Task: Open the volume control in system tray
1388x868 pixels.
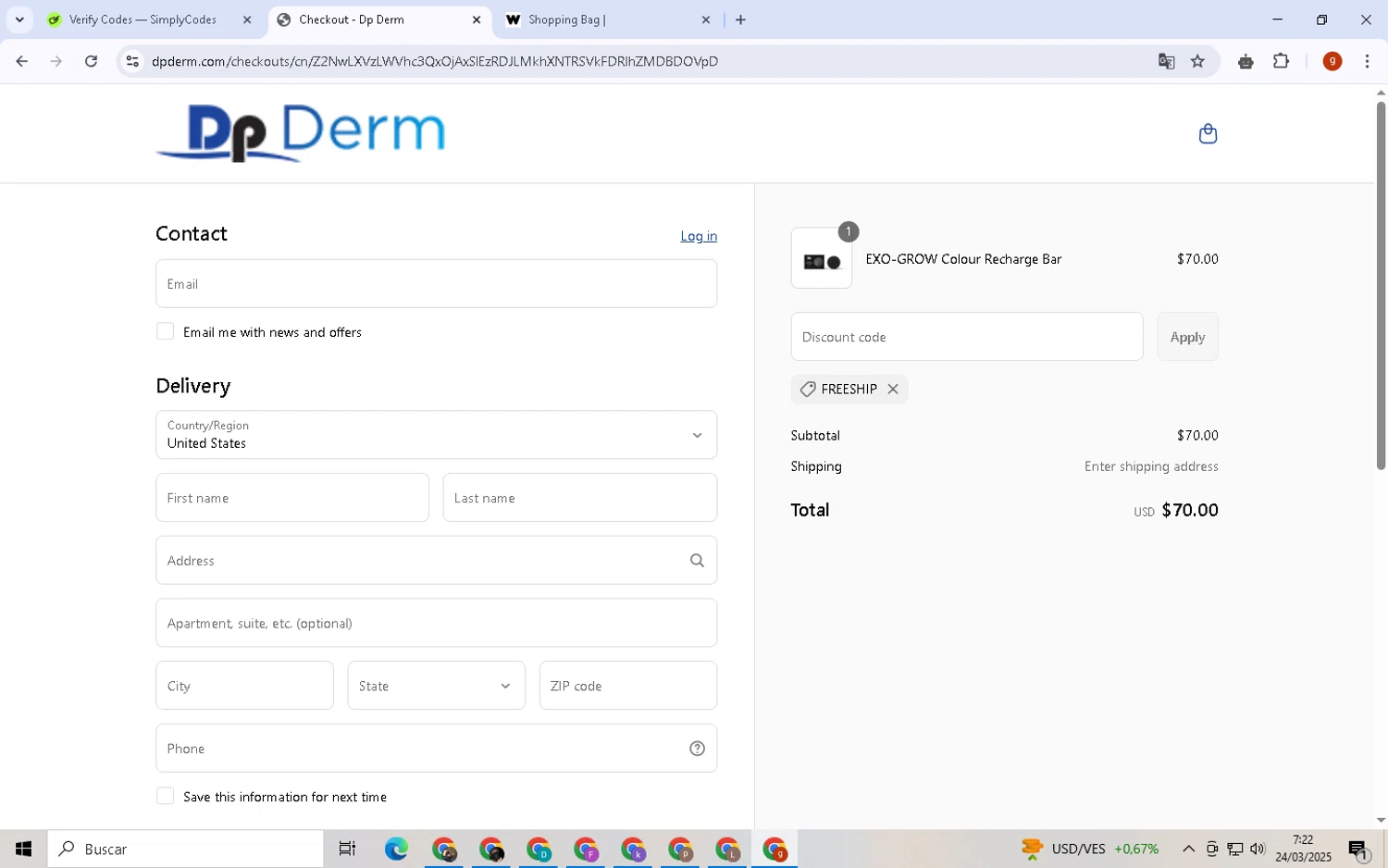Action: coord(1257,849)
